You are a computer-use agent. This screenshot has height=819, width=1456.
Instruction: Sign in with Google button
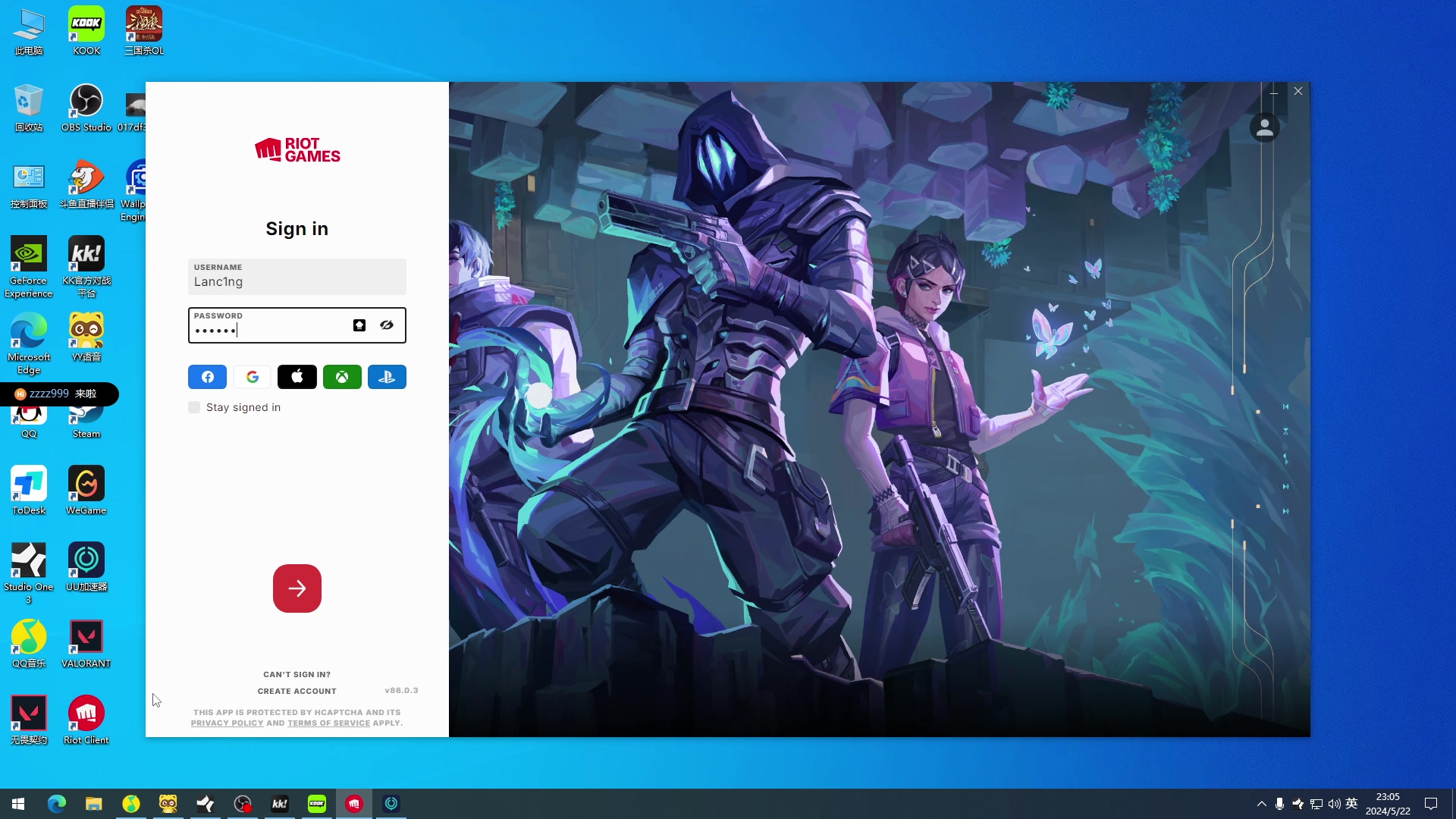252,377
